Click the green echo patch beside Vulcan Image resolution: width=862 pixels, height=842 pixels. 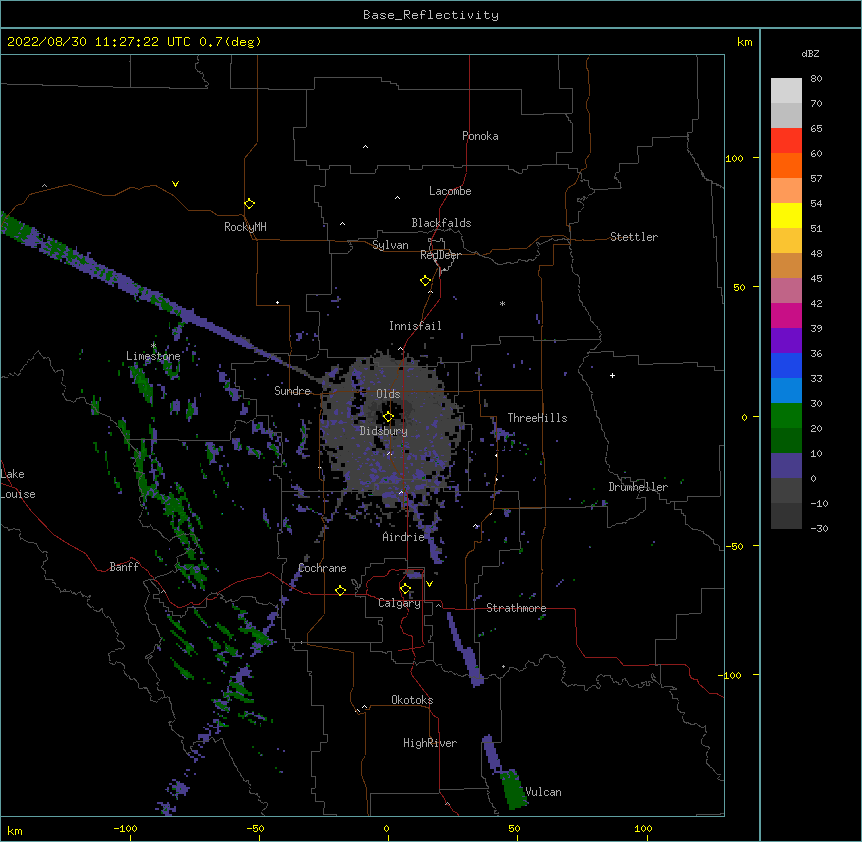click(514, 789)
